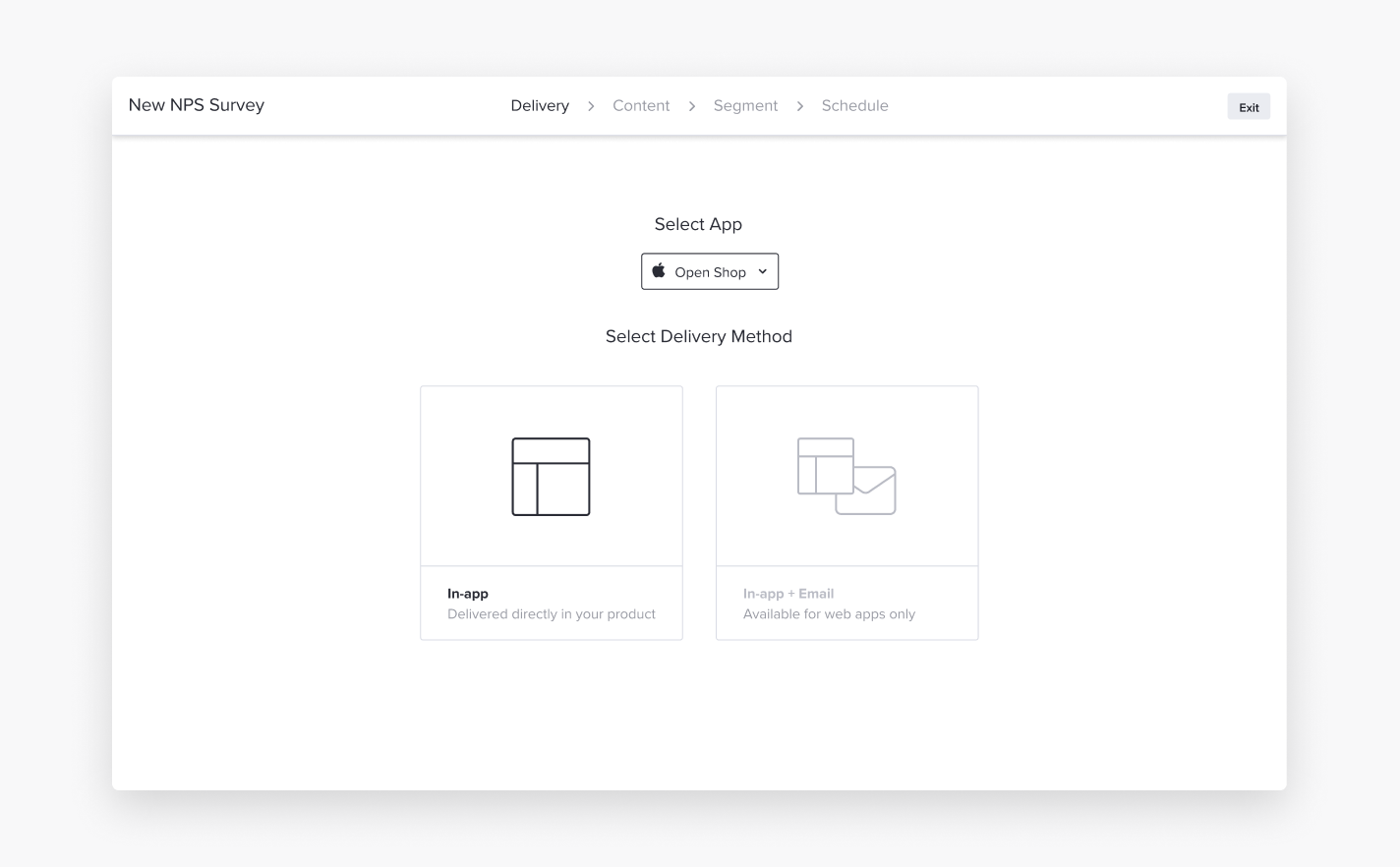Click chevron between Segment and Schedule
Image resolution: width=1400 pixels, height=867 pixels.
pos(800,106)
